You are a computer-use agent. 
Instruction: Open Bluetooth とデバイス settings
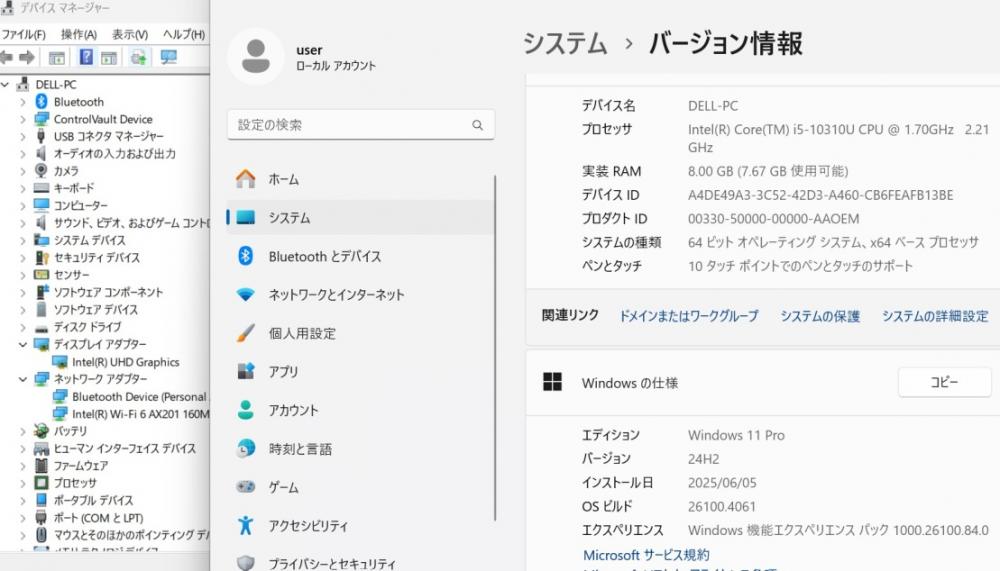[x=360, y=256]
